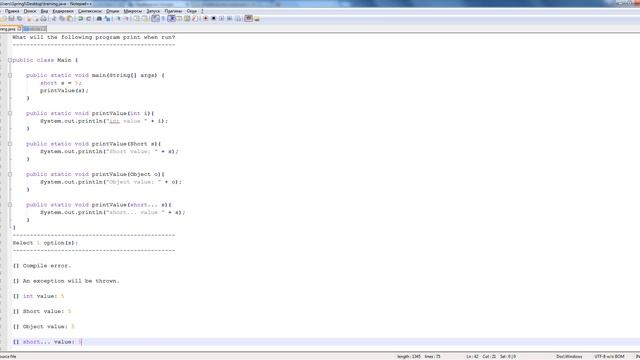Collapse the printValue(int i) method fold
The height and width of the screenshot is (360, 640).
coord(10,113)
